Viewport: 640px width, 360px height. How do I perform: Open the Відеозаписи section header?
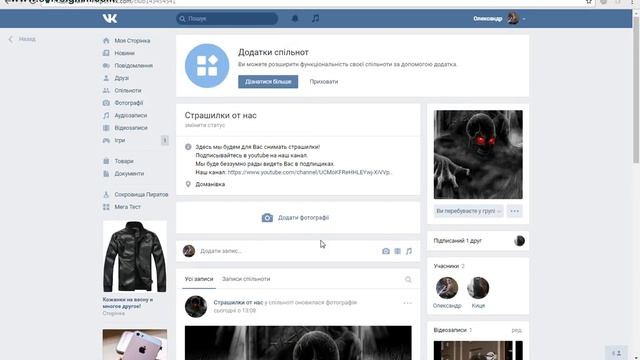coord(453,330)
